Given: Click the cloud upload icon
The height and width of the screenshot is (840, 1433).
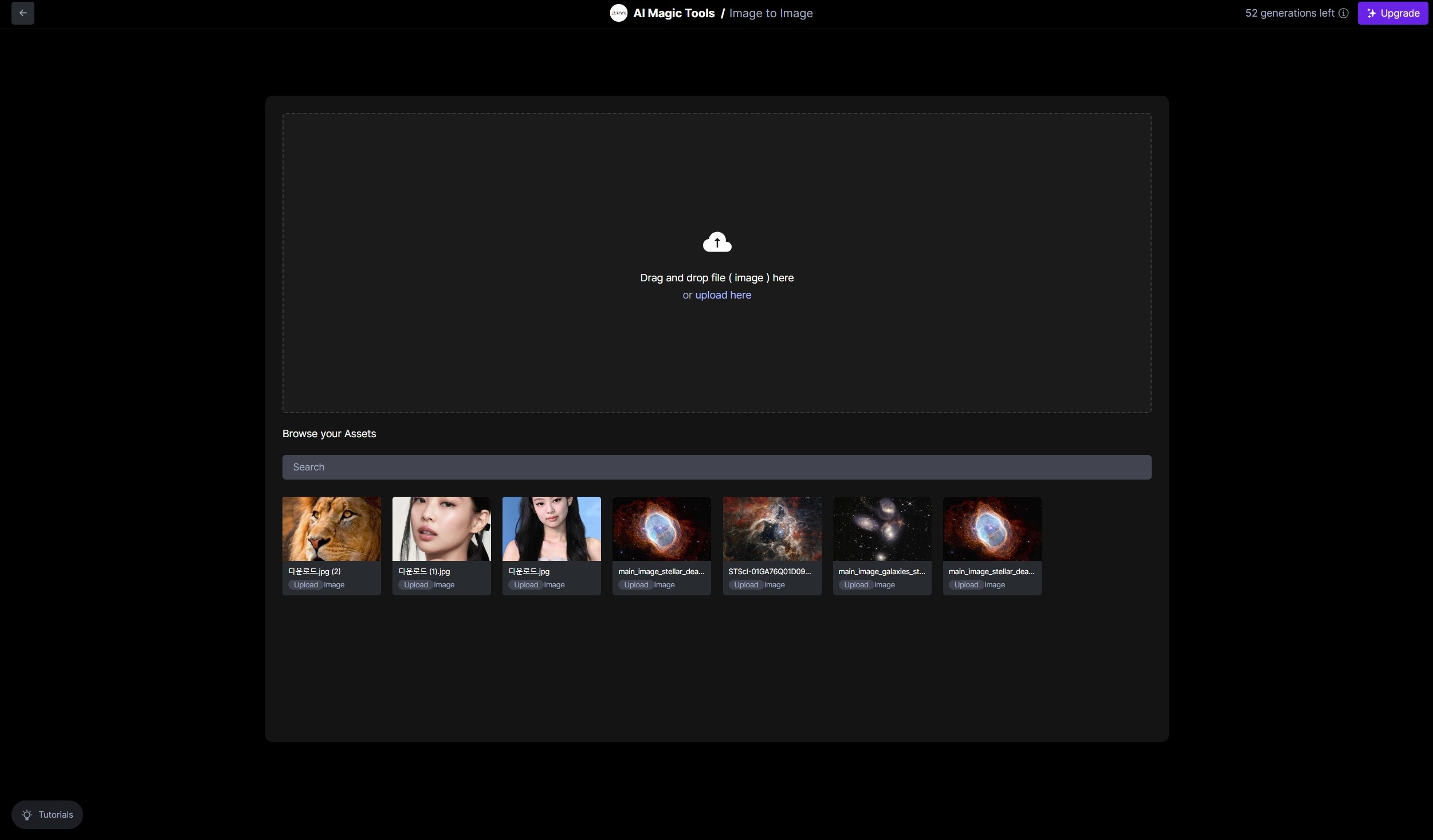Looking at the screenshot, I should click(x=717, y=242).
